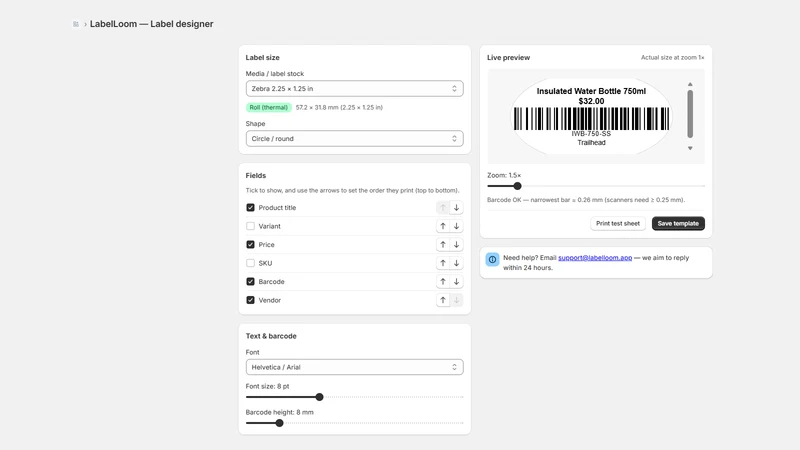Click the live preview vertical scrollbar thumb
Screen dimensions: 800x450
(690, 114)
